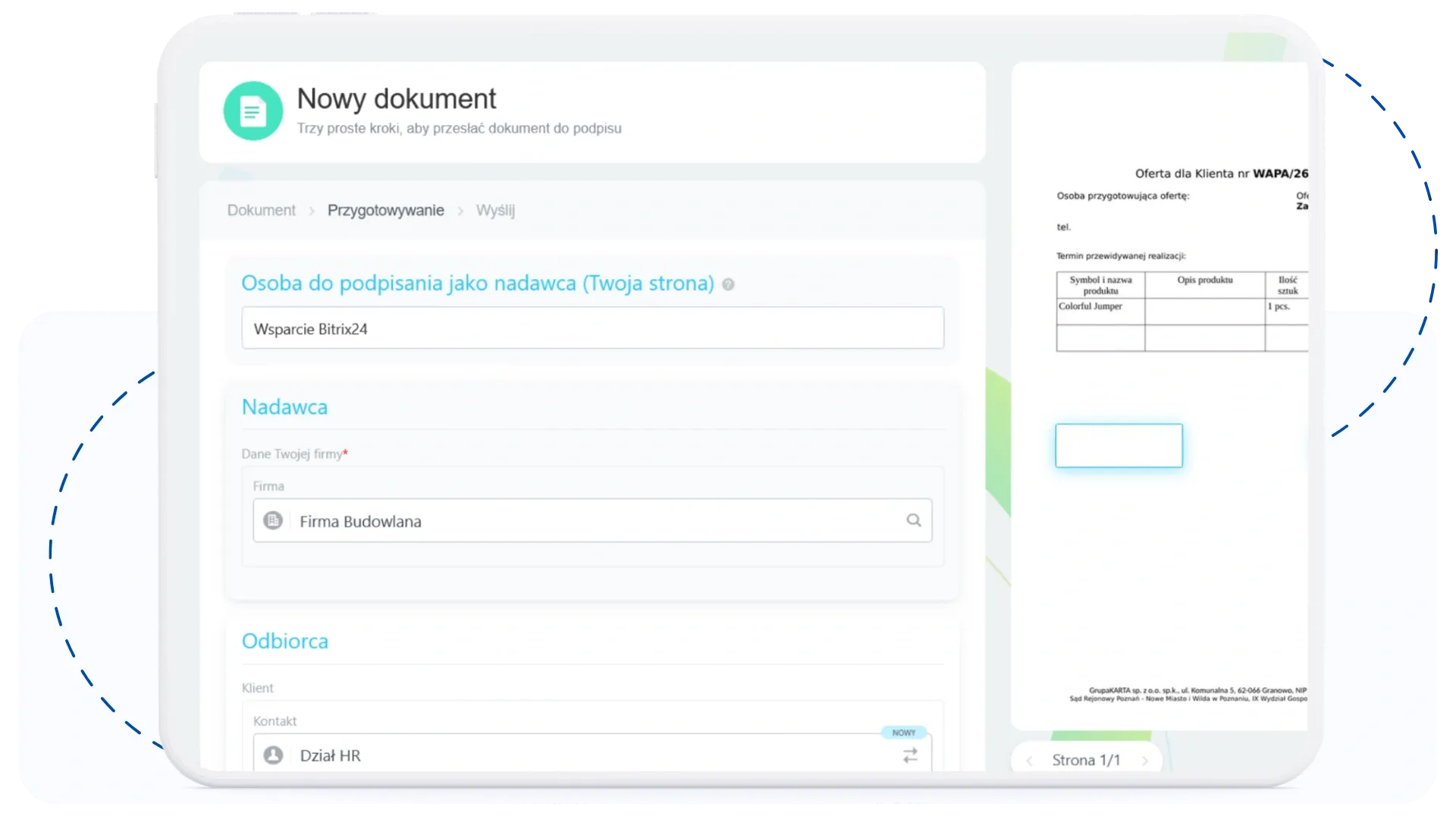
Task: Open the Firma Budowlana company selector
Action: click(591, 521)
